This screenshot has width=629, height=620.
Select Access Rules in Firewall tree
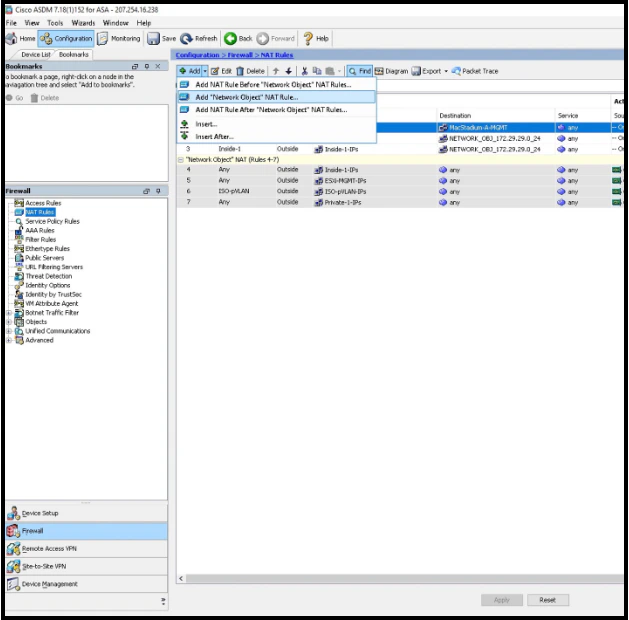pos(43,203)
